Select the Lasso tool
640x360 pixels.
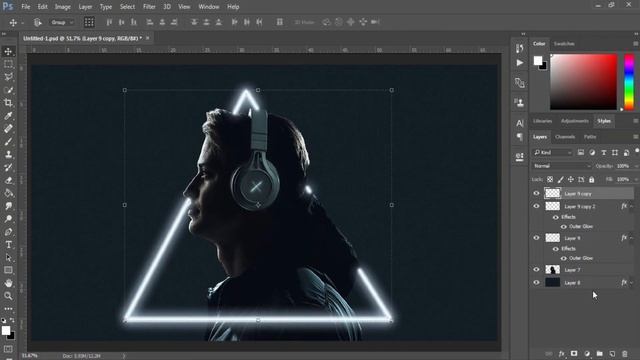click(x=8, y=77)
